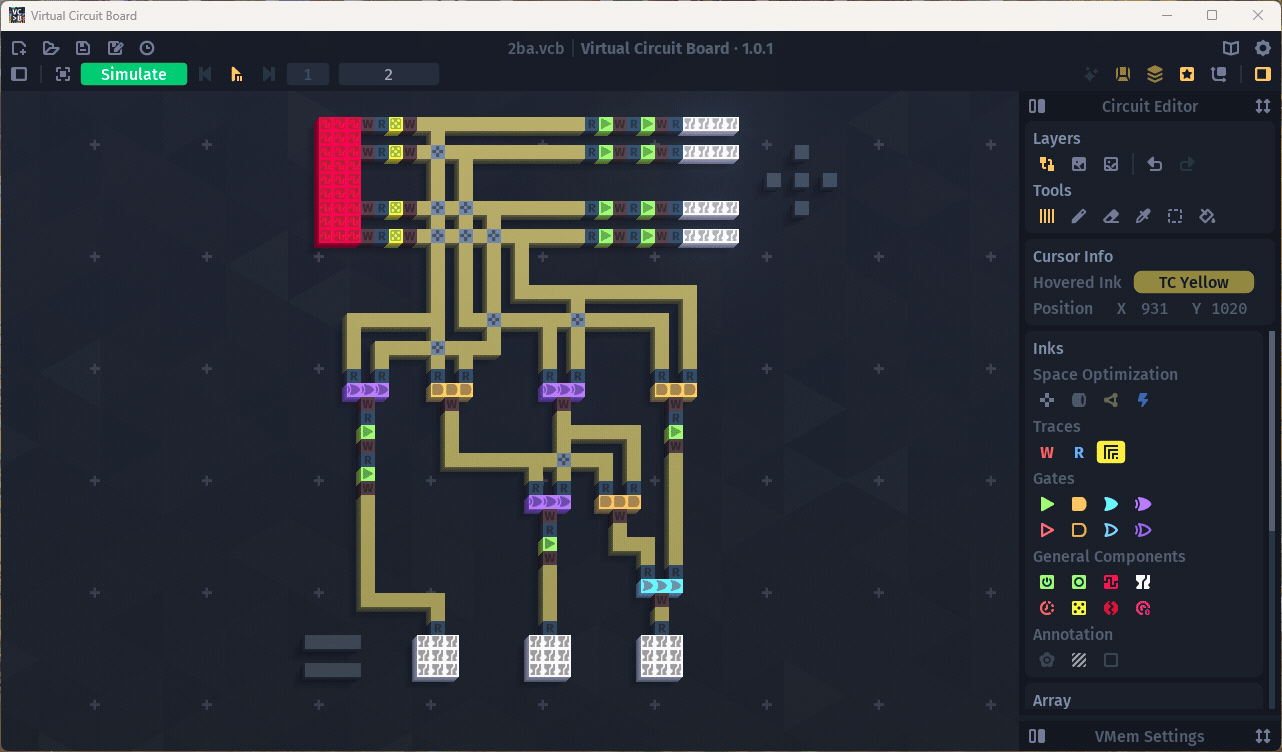
Task: Save the project with the floppy disk icon
Action: tap(83, 48)
